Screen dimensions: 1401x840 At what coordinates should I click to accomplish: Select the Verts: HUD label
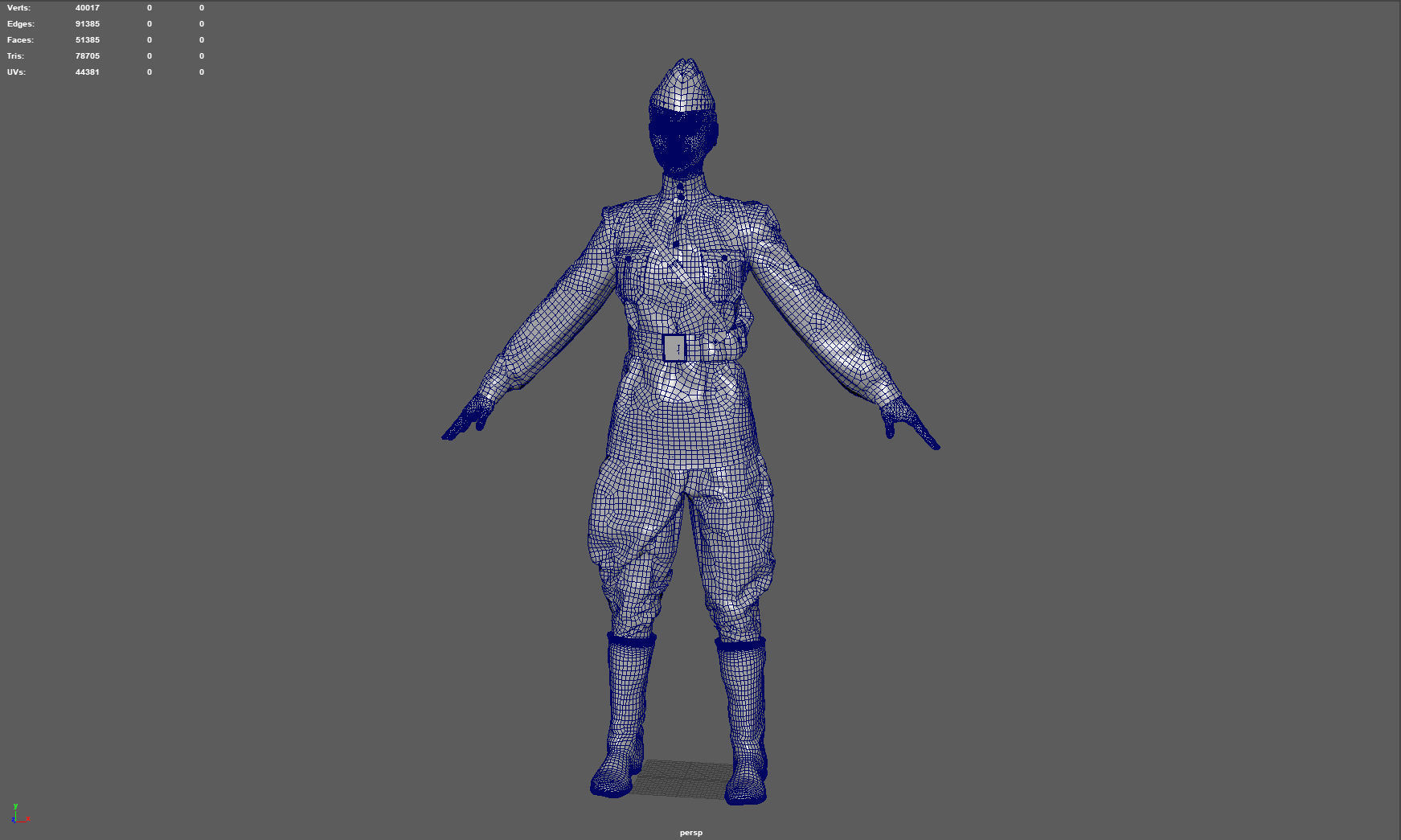pyautogui.click(x=18, y=8)
